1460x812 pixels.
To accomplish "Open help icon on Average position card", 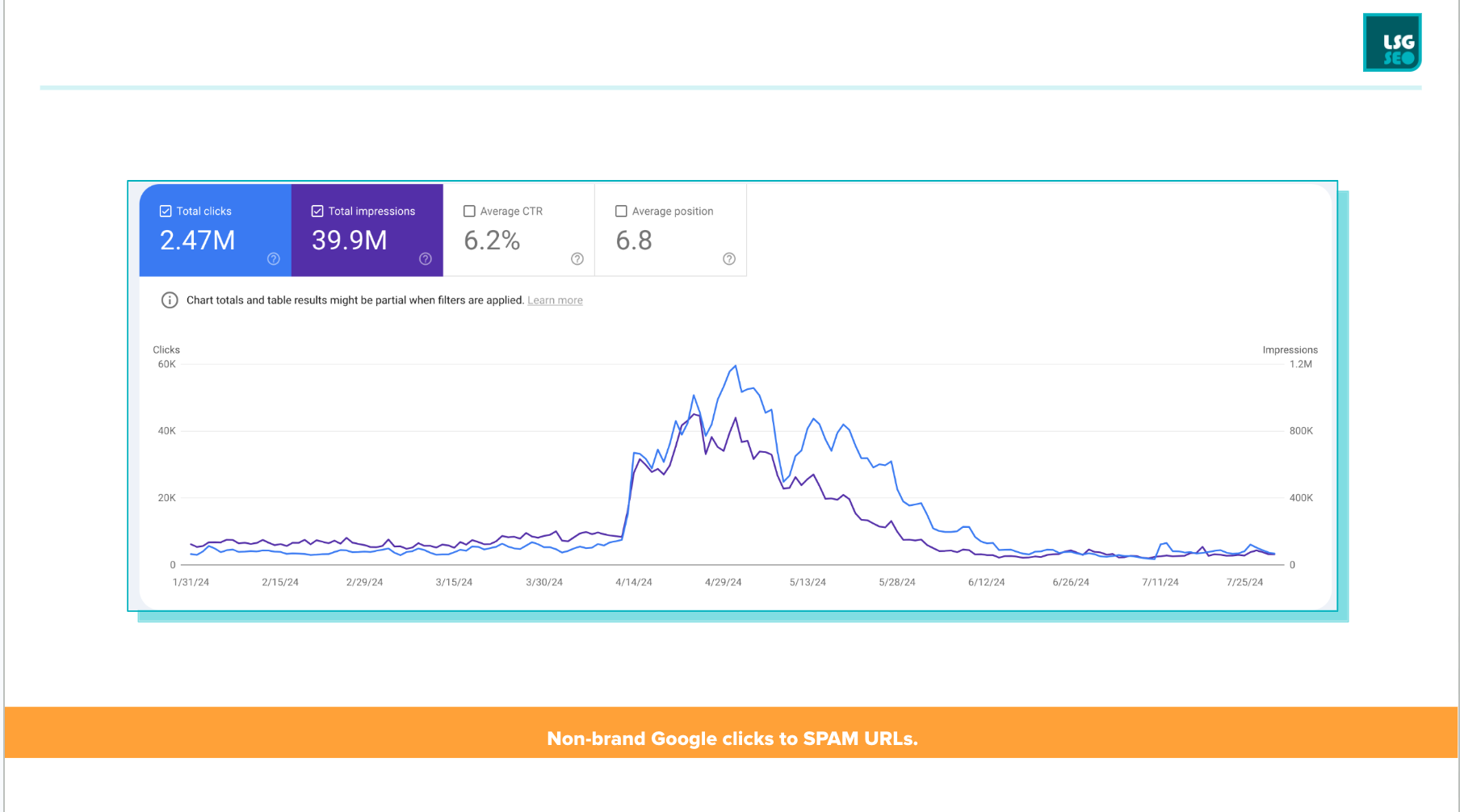I will 729,259.
